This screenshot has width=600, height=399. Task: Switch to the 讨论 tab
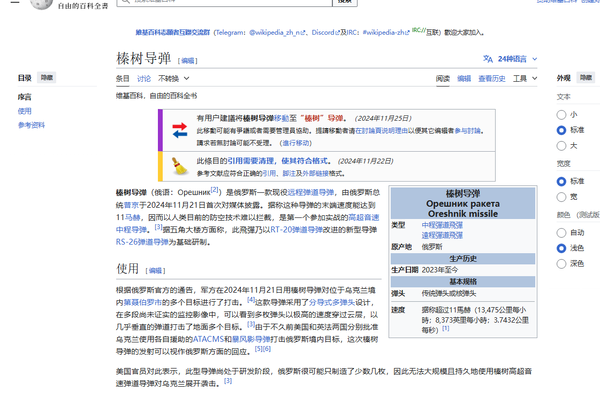click(144, 78)
